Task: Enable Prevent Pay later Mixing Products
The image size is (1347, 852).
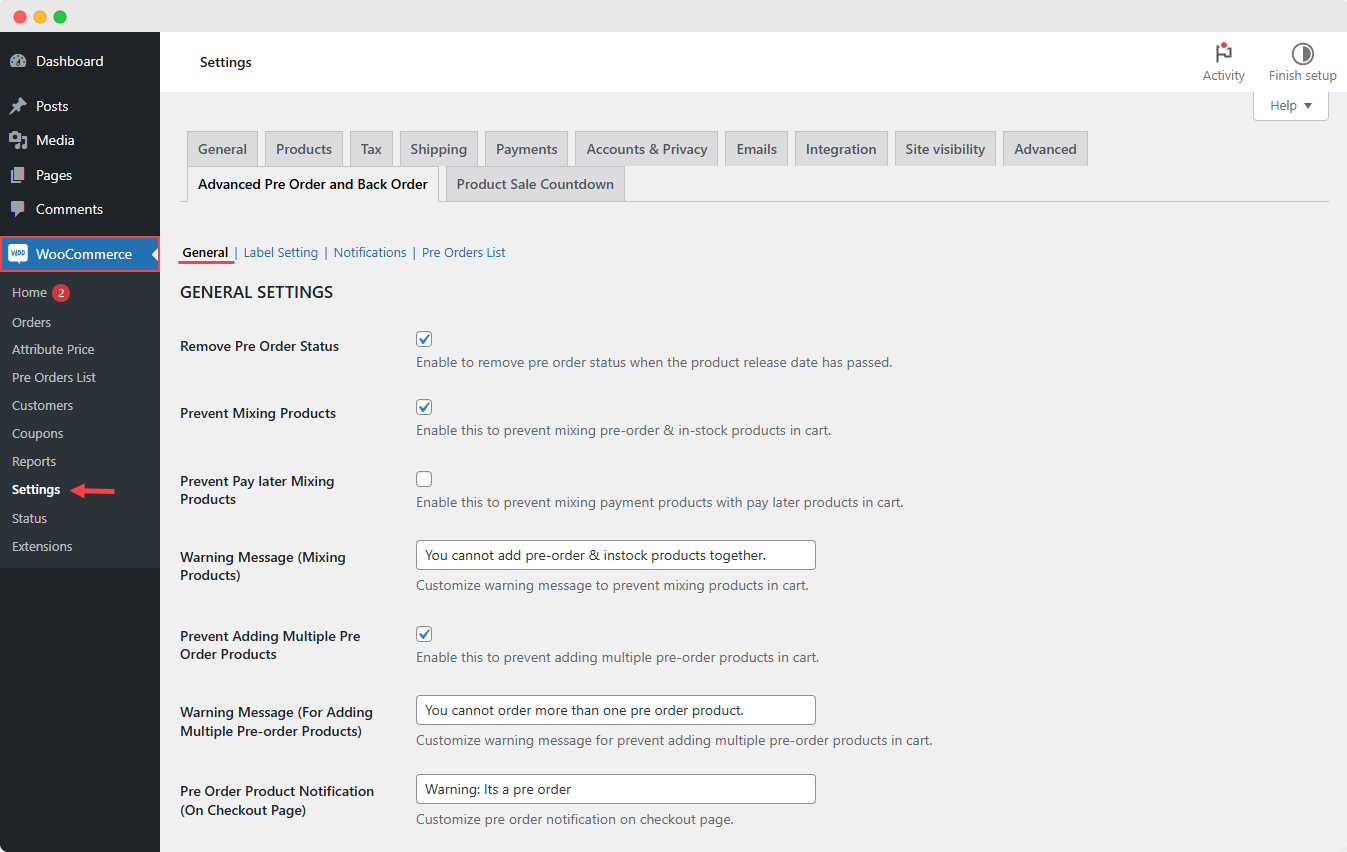Action: [x=424, y=479]
